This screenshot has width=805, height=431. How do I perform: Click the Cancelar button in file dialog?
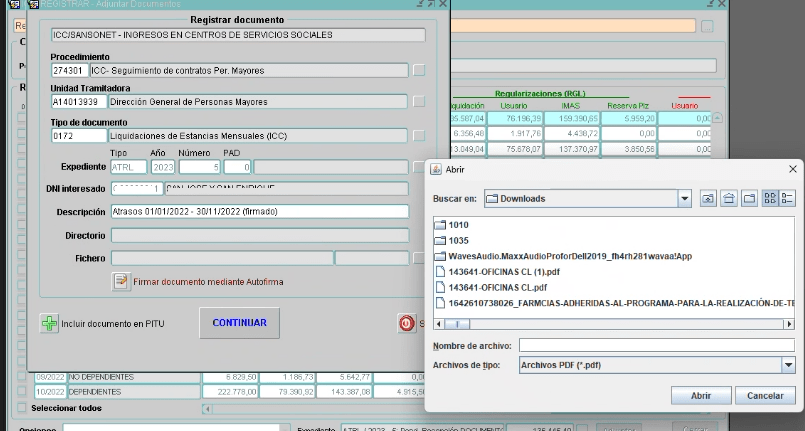[765, 396]
